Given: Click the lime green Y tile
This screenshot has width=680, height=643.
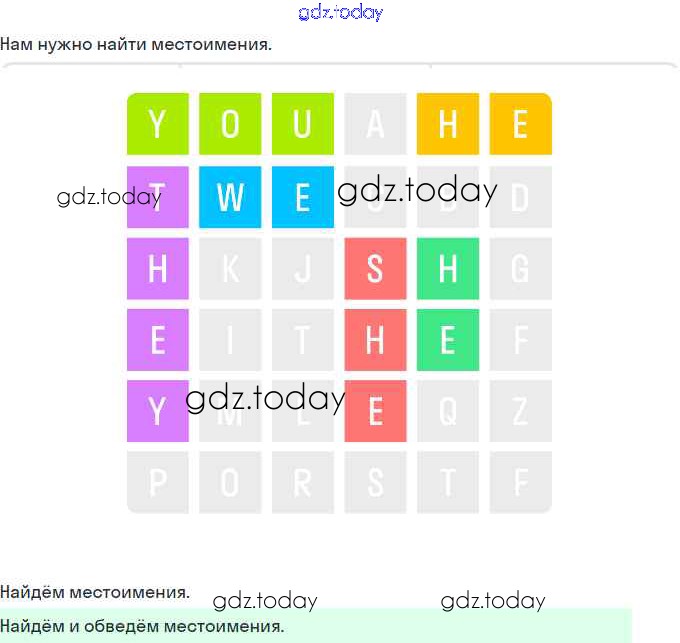Looking at the screenshot, I should pyautogui.click(x=157, y=124).
